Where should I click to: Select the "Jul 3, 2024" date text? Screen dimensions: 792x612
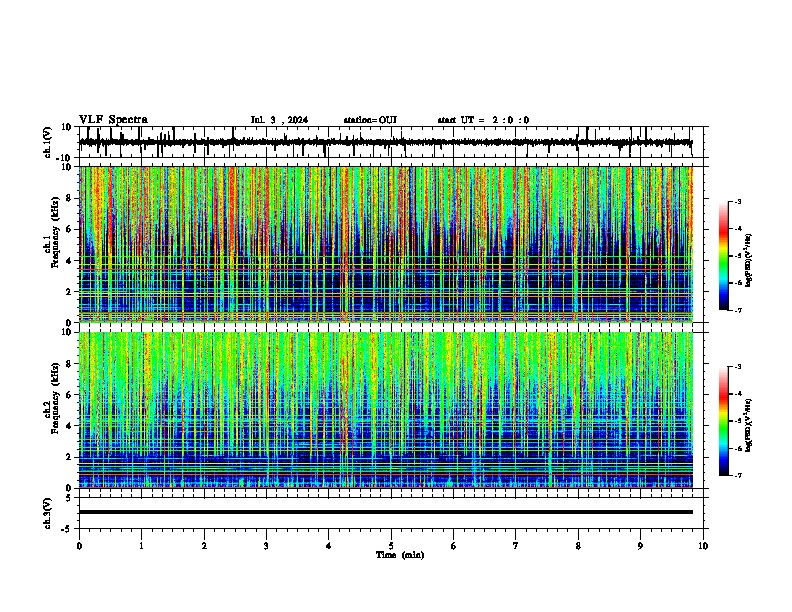tap(279, 120)
